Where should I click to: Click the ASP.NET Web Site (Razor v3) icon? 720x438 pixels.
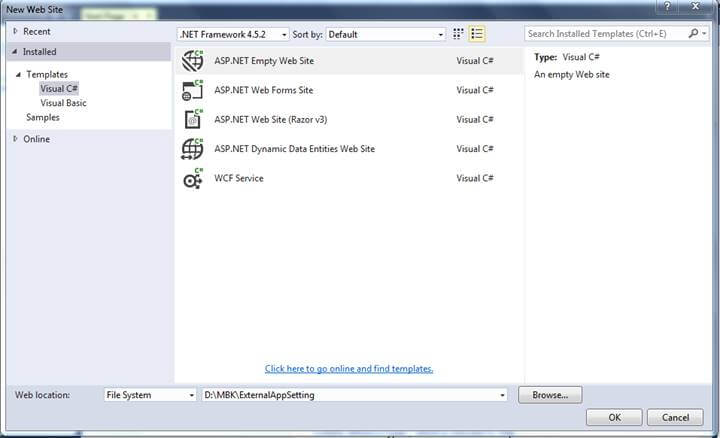pos(193,119)
